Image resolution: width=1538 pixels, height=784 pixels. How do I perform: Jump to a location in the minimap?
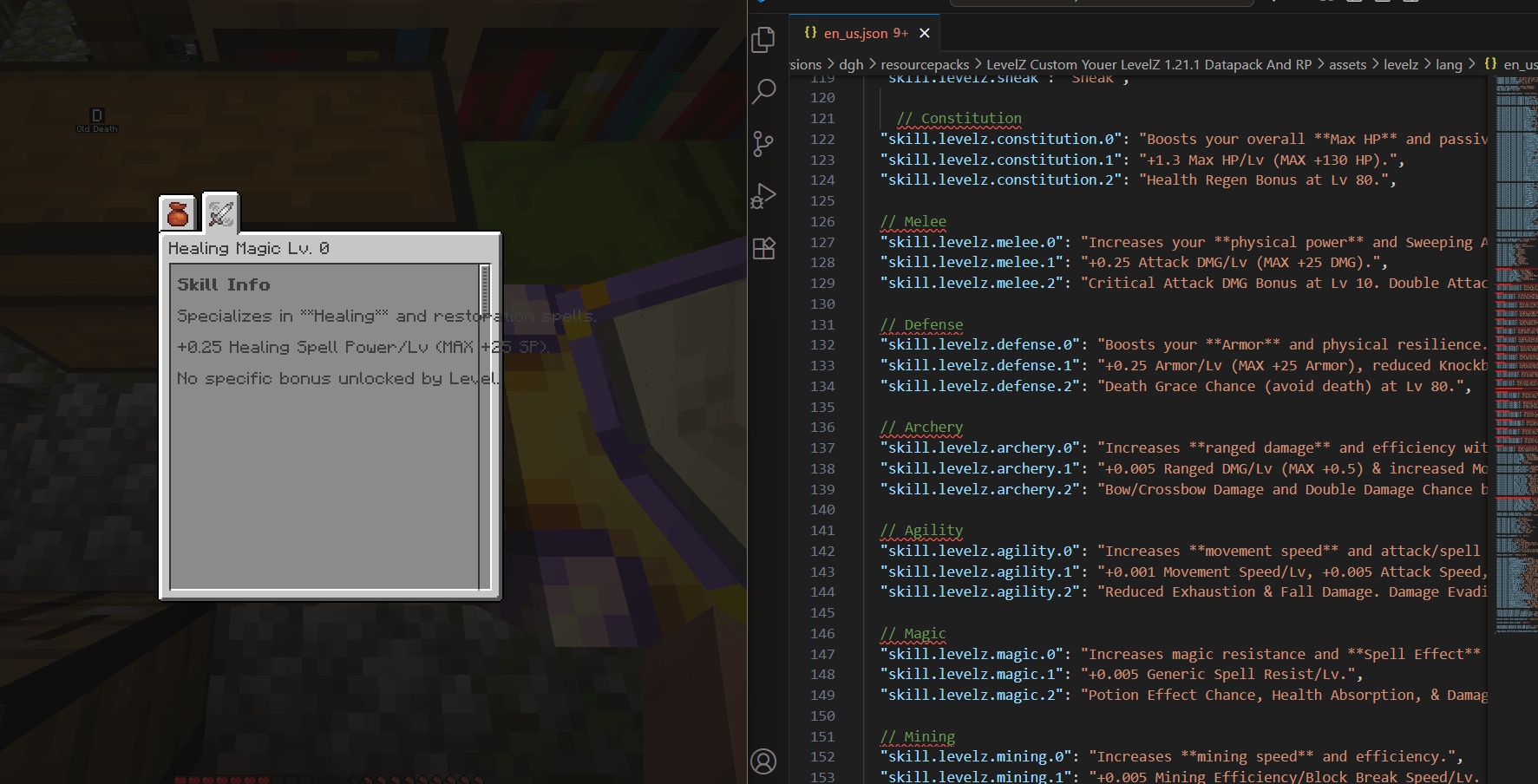pos(1516,347)
